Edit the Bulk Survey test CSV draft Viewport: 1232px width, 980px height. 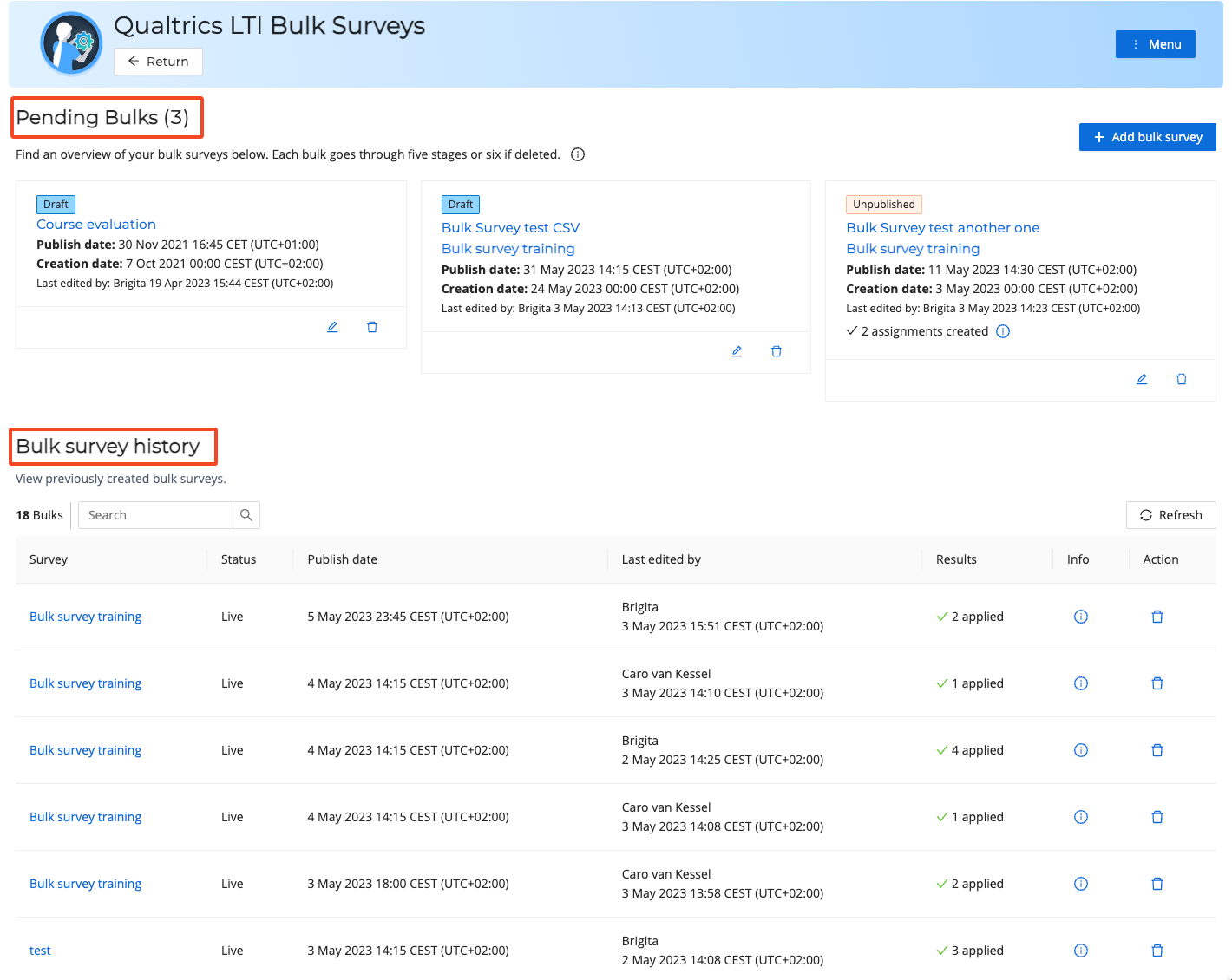[x=737, y=351]
